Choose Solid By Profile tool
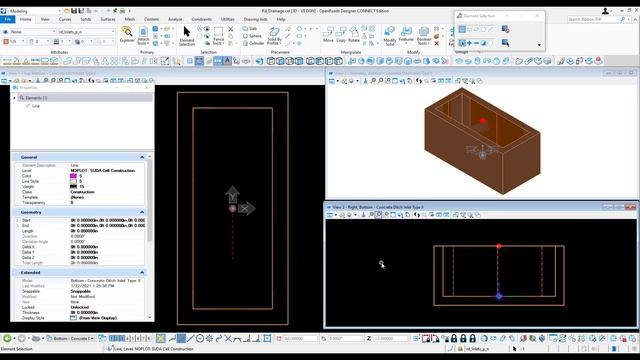Screen dimensions: 640x360 274,36
